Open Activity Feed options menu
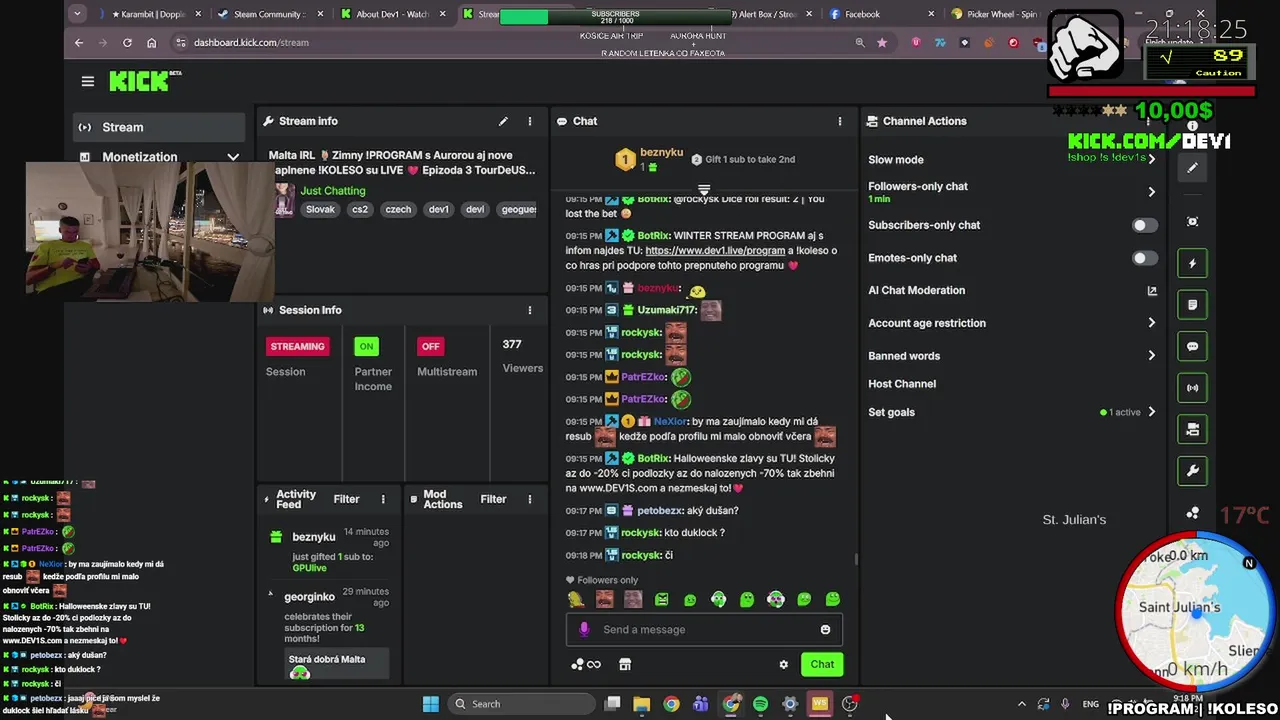This screenshot has height=720, width=1280. pyautogui.click(x=382, y=499)
